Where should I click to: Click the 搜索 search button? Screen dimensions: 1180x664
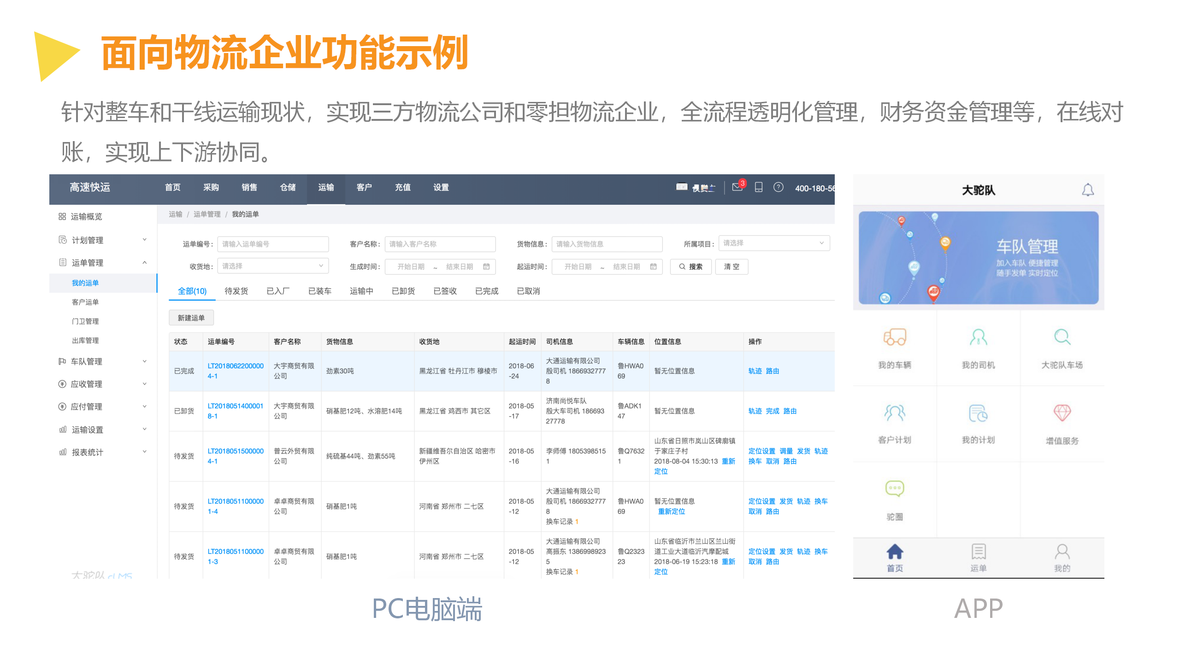tap(691, 267)
